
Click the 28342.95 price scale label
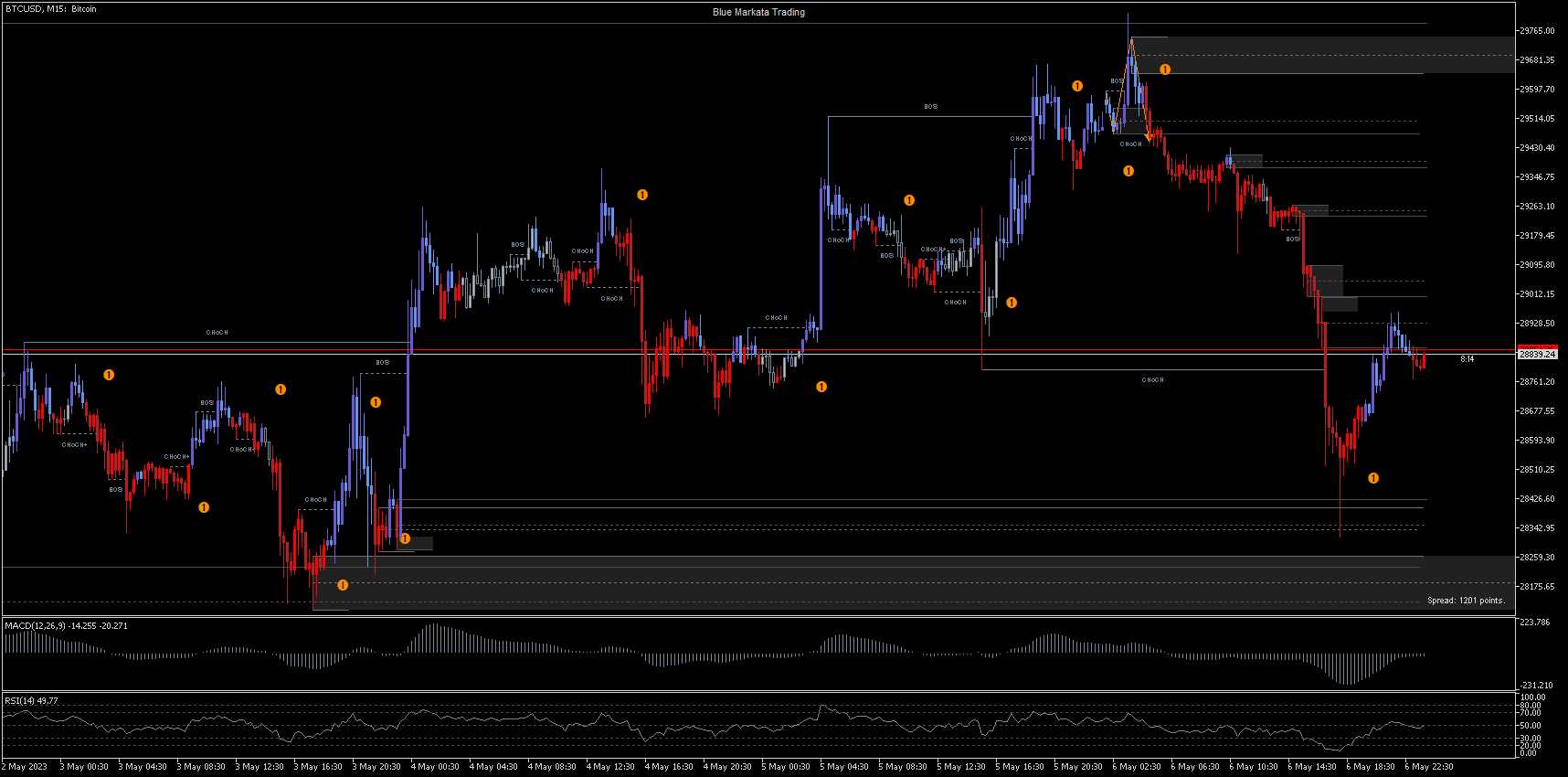[x=1537, y=528]
